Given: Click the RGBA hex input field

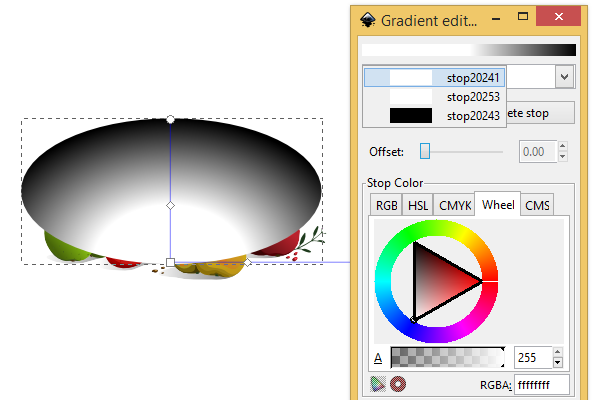Looking at the screenshot, I should click(541, 384).
